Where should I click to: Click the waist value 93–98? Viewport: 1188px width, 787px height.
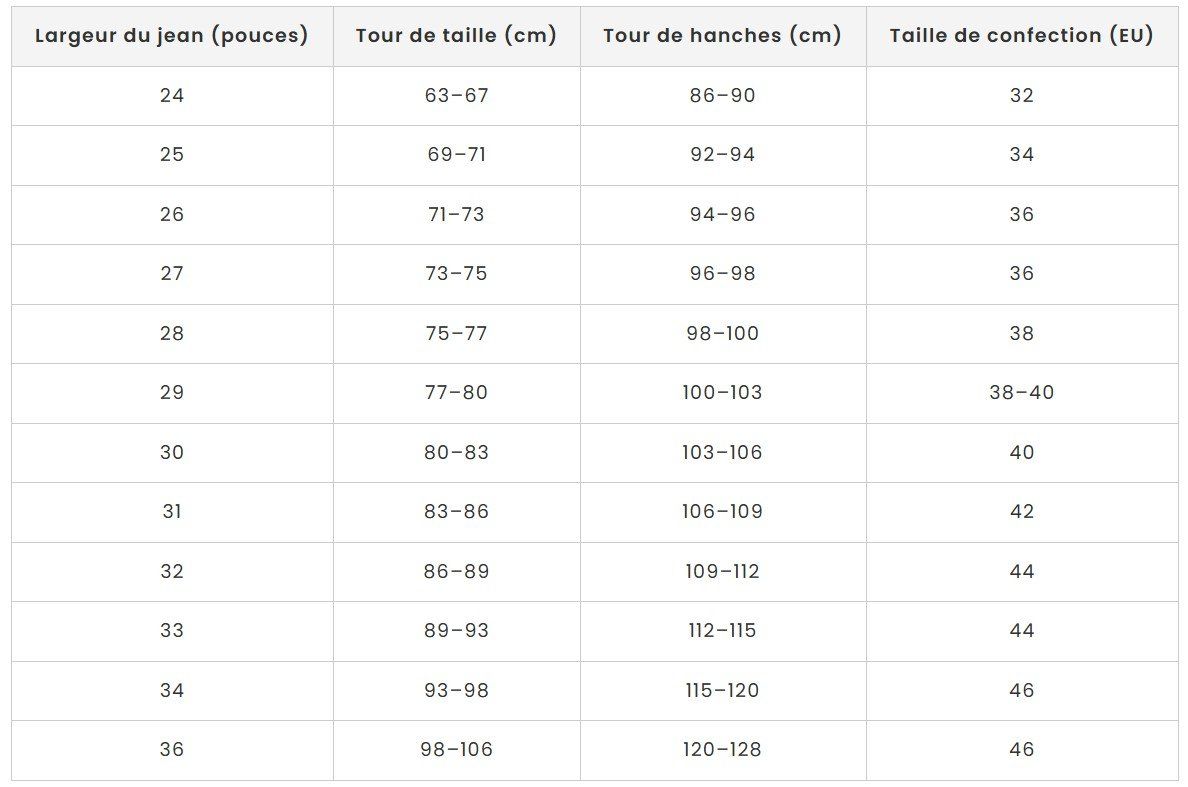(x=457, y=690)
